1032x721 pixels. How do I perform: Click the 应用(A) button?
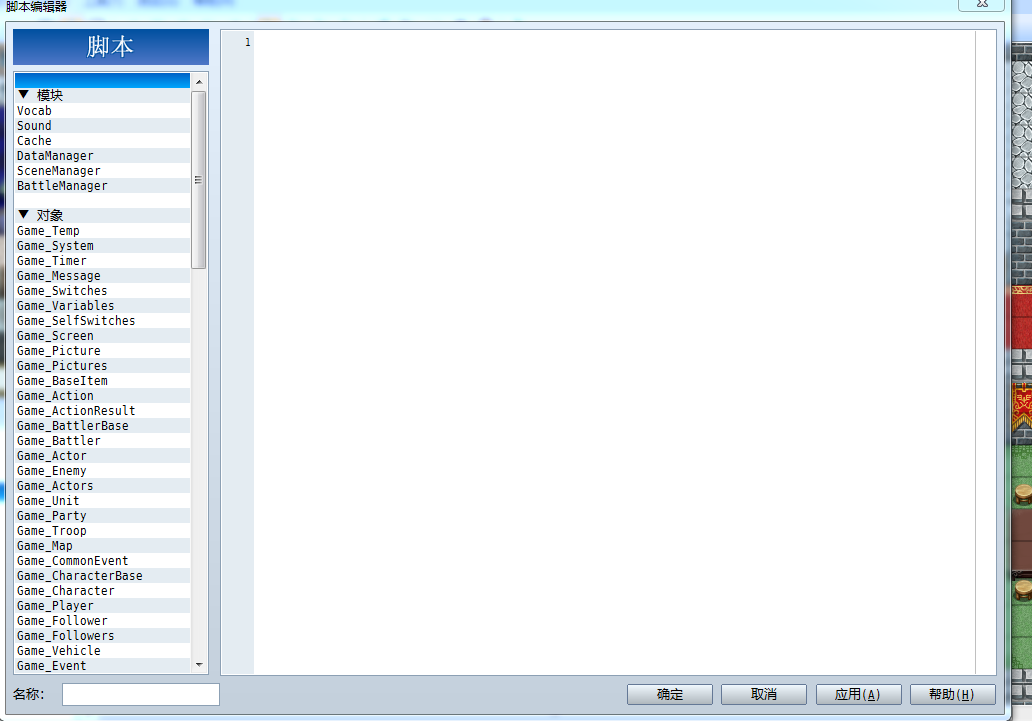click(858, 694)
